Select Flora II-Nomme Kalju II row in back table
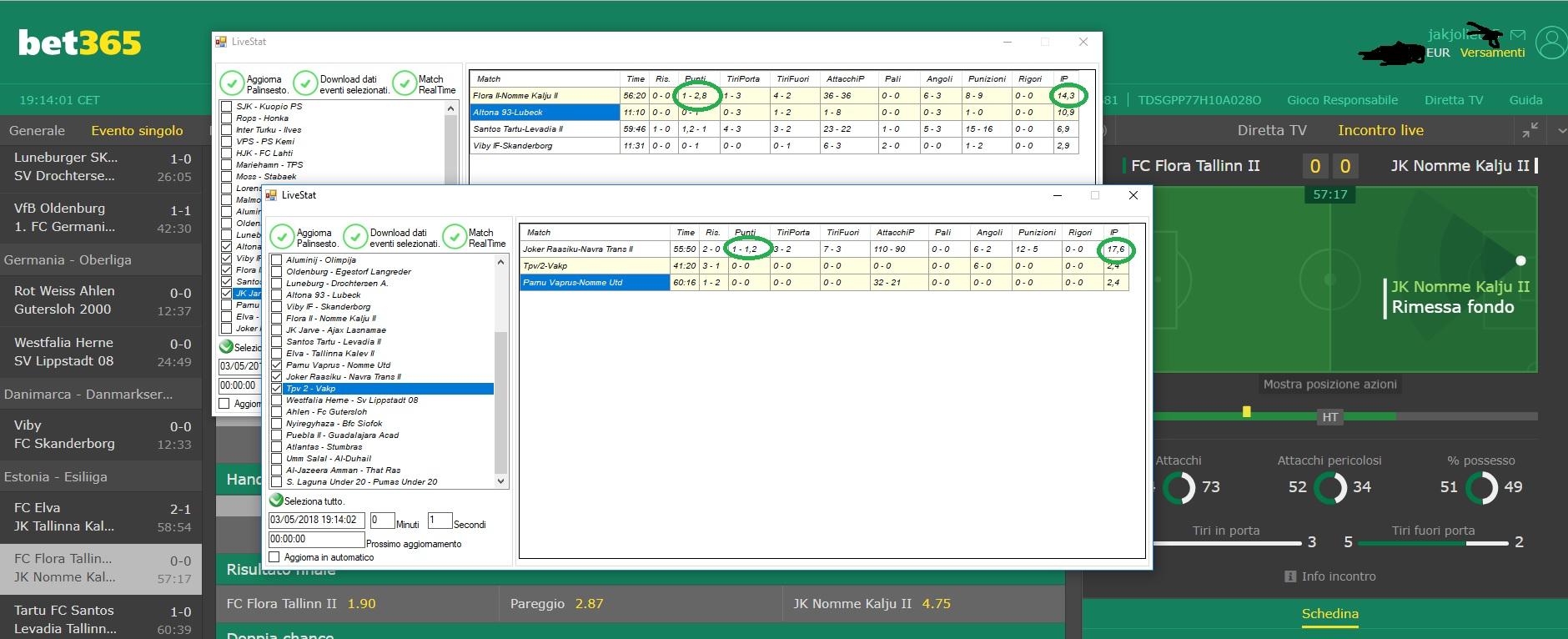This screenshot has width=1568, height=639. [774, 95]
